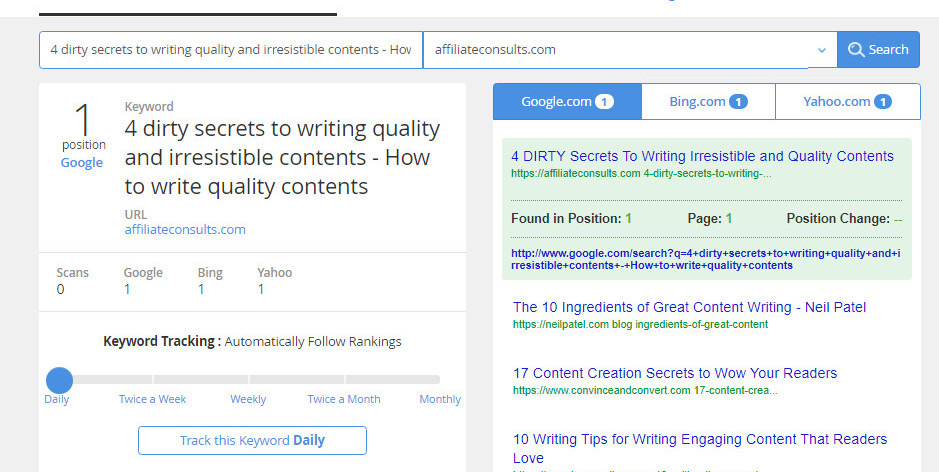
Task: Click the magnifier icon in Search button
Action: click(x=856, y=50)
